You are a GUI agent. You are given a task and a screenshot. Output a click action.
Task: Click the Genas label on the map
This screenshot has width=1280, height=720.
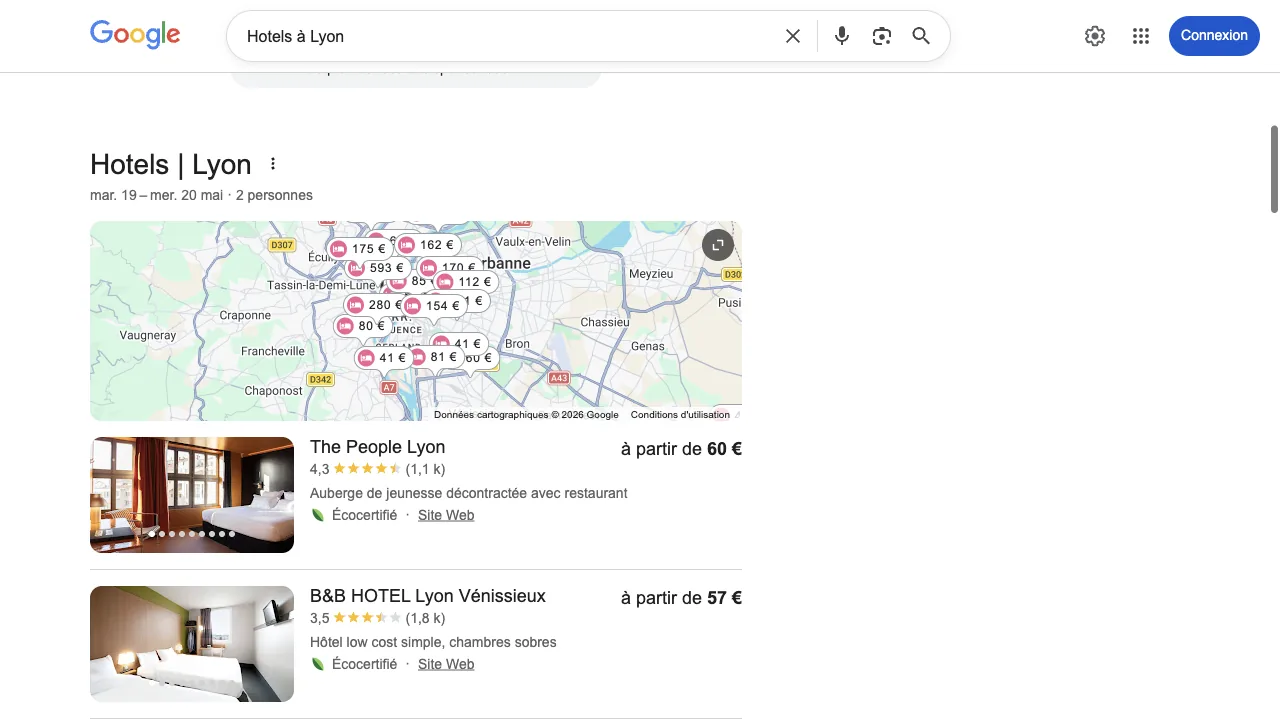pos(648,346)
